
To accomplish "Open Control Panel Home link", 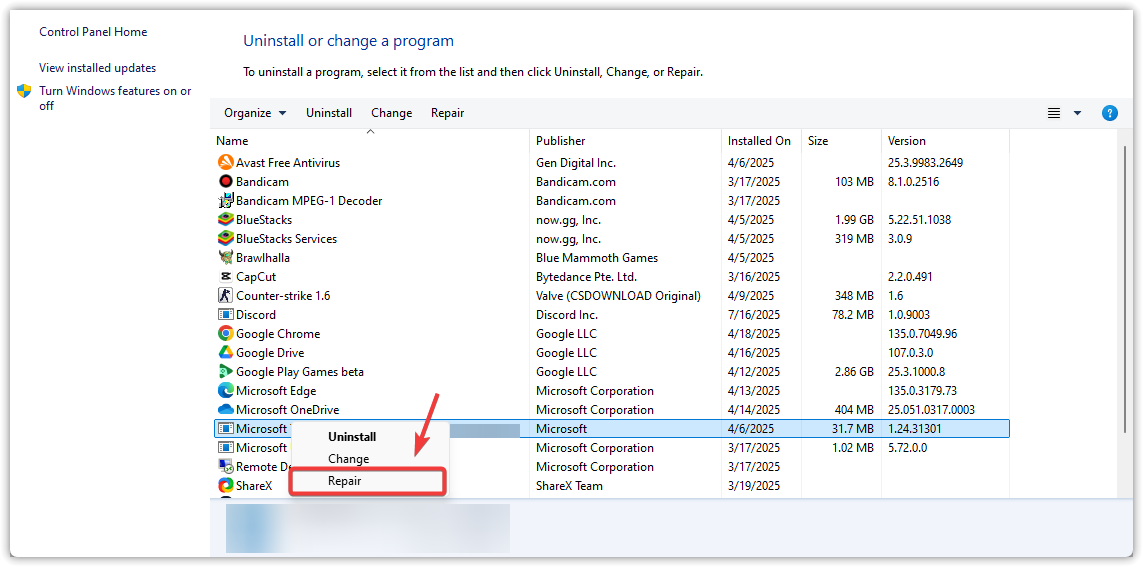I will click(93, 32).
